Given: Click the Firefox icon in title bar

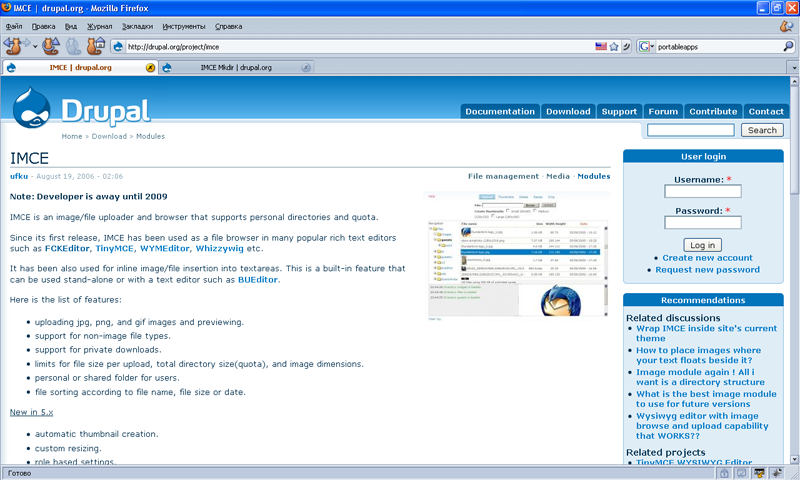Looking at the screenshot, I should [7, 8].
